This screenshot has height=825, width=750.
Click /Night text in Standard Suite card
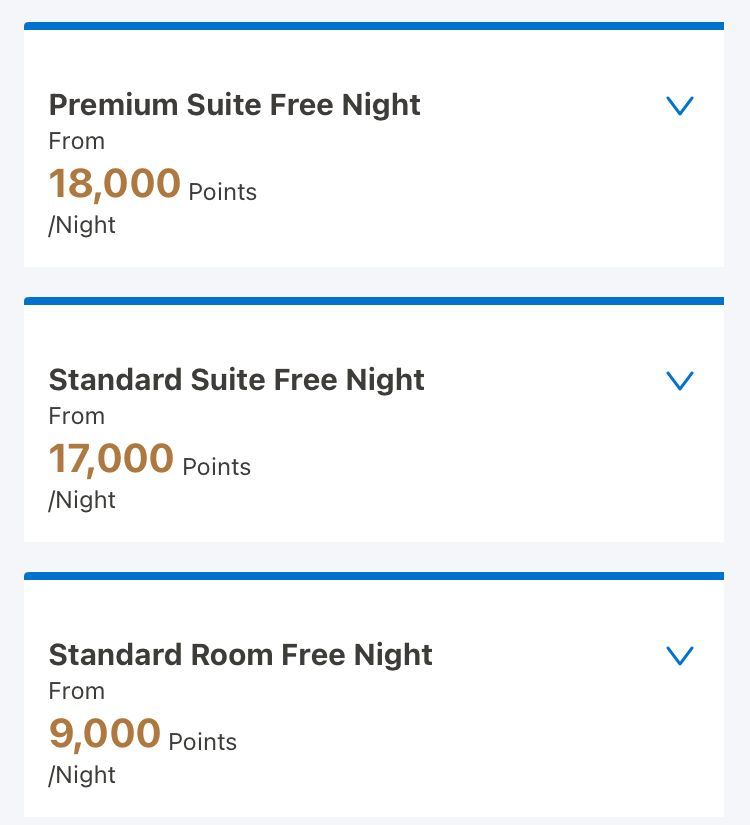82,500
